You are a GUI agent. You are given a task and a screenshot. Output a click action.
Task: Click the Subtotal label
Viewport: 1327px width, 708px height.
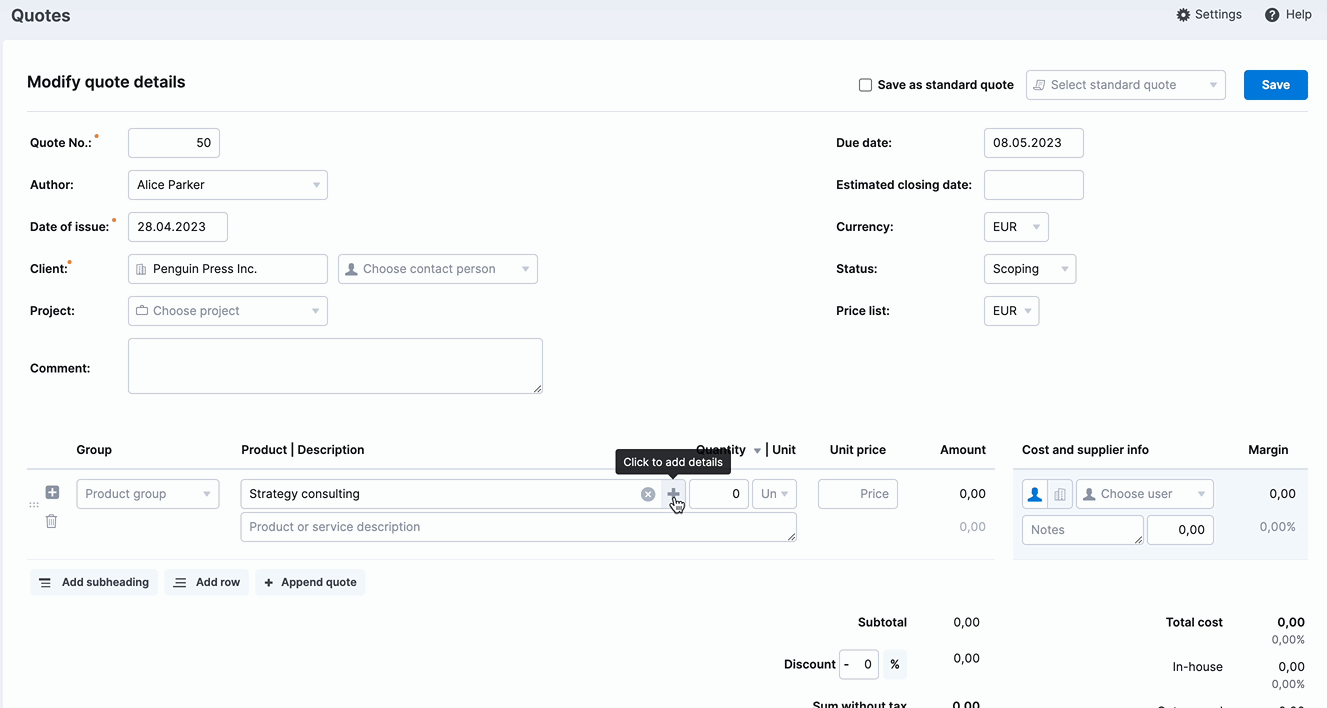pyautogui.click(x=882, y=622)
